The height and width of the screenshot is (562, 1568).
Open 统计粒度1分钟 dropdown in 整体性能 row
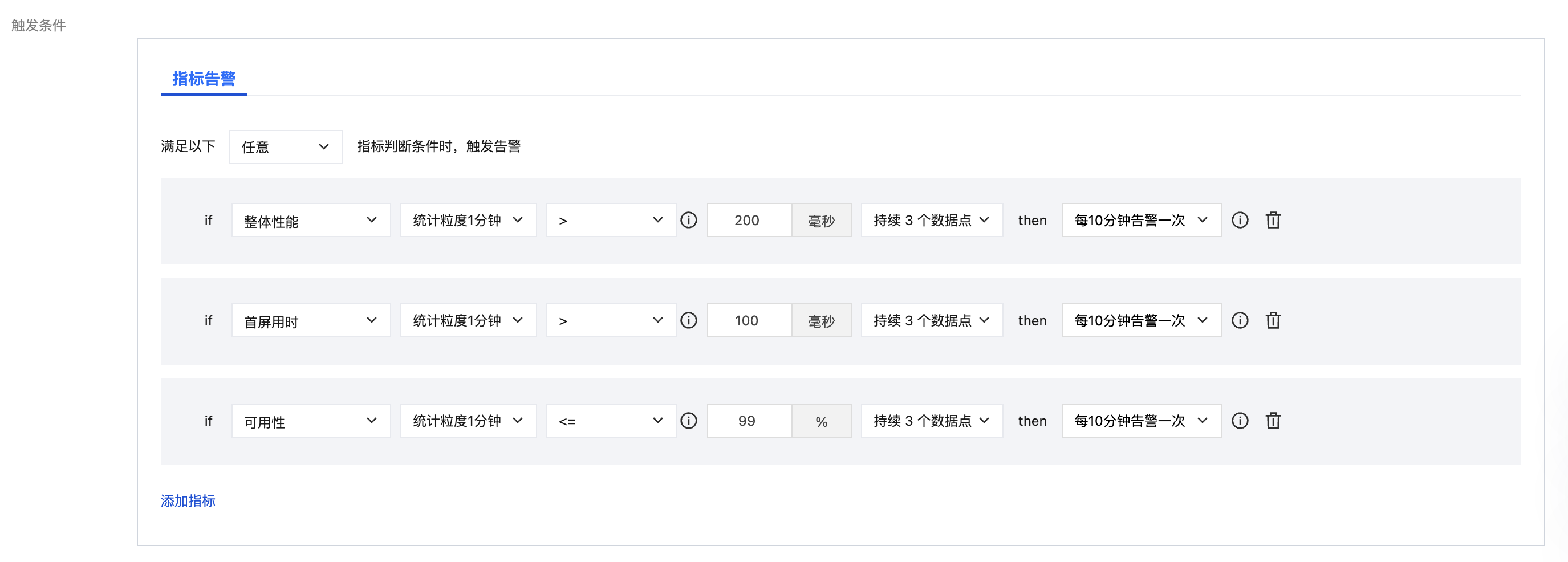pos(468,220)
